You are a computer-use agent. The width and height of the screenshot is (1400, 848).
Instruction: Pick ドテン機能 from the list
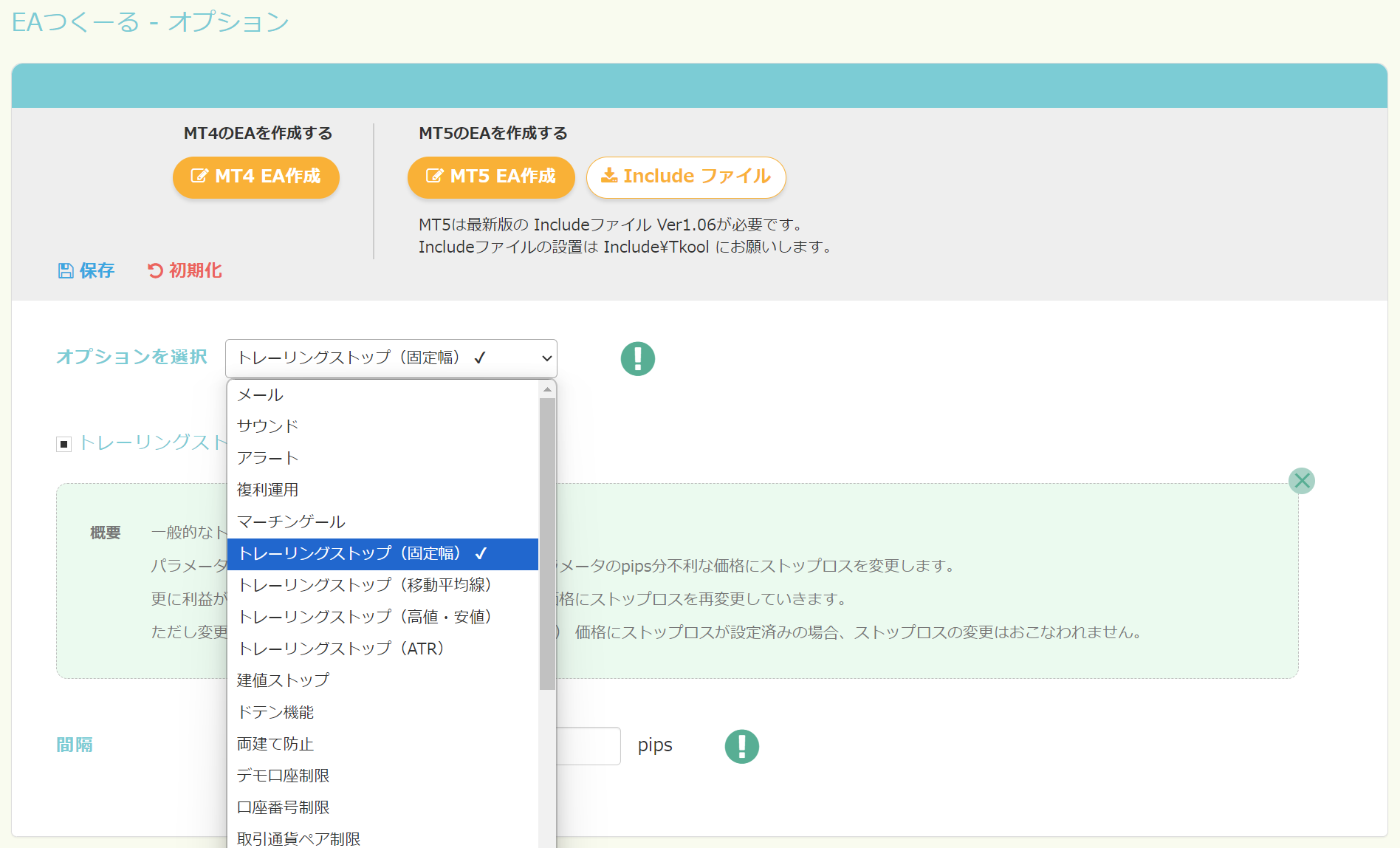pyautogui.click(x=275, y=712)
